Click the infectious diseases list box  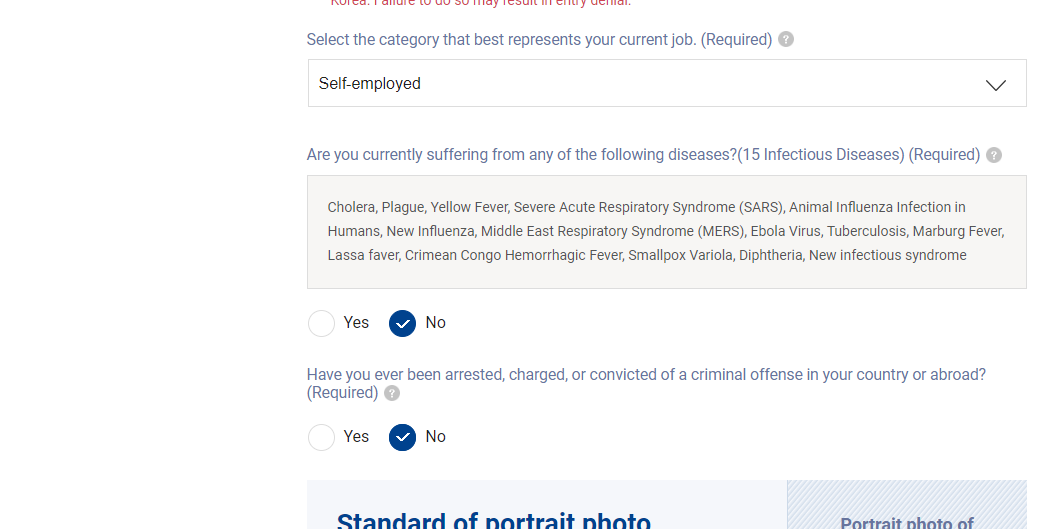click(666, 232)
